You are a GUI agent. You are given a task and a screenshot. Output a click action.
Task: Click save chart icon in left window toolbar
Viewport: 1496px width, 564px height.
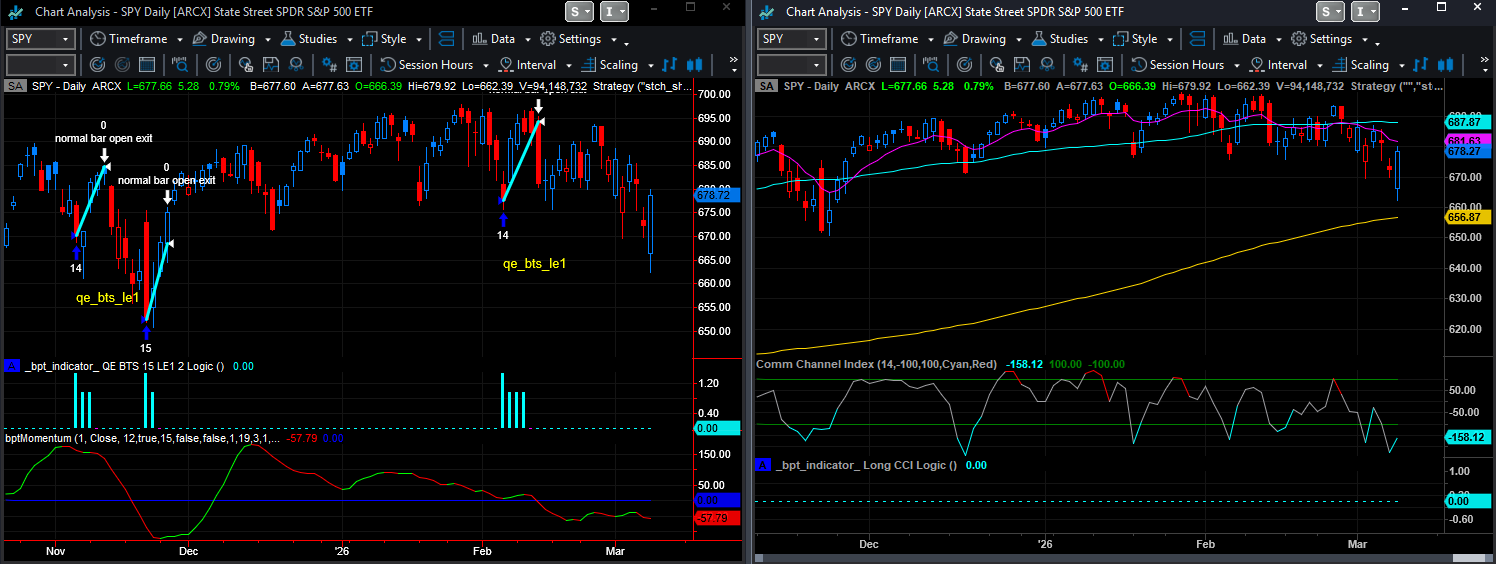[269, 65]
